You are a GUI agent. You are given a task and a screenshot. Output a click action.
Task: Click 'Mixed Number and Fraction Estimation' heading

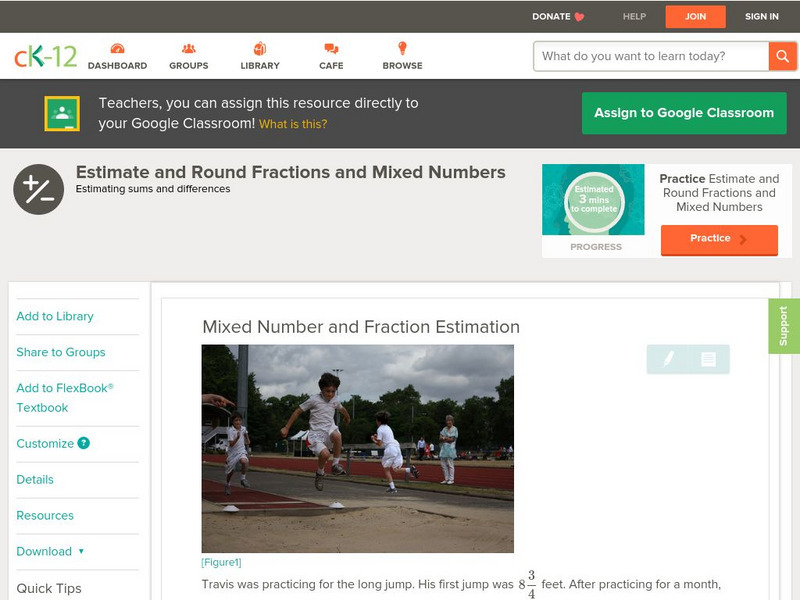click(x=361, y=327)
